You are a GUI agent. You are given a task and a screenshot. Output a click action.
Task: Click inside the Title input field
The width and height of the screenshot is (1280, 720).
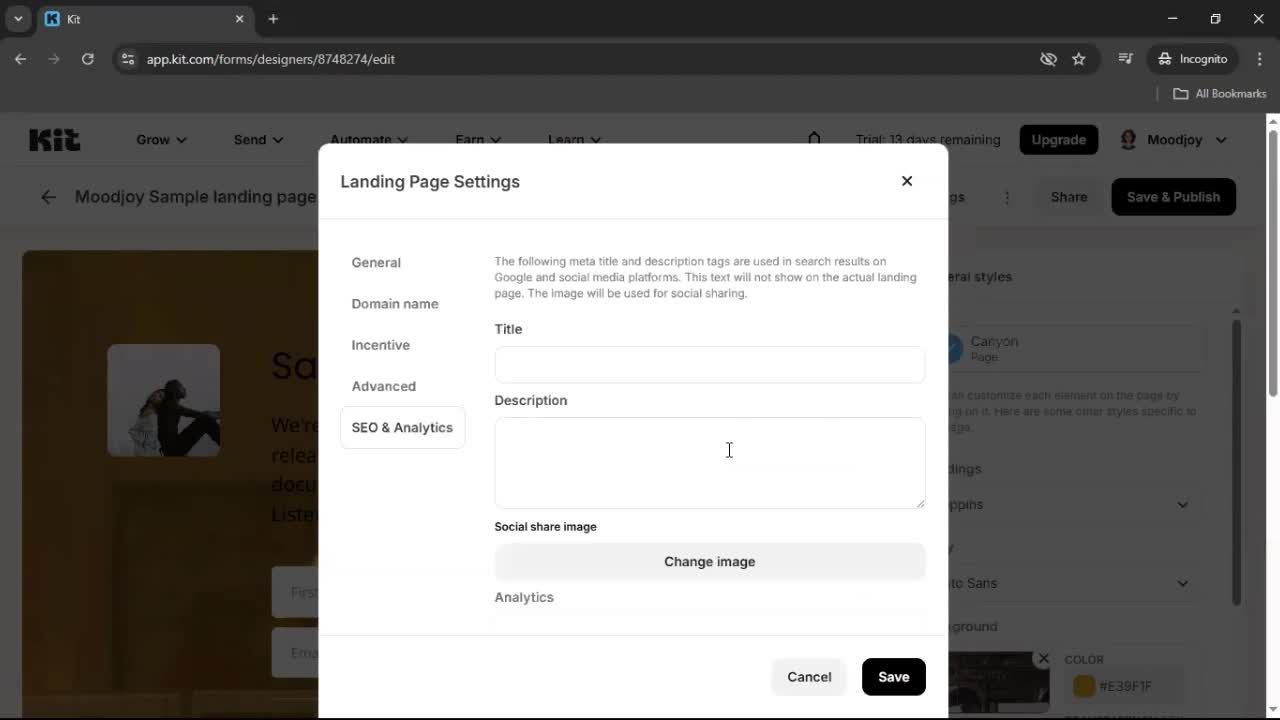(709, 364)
